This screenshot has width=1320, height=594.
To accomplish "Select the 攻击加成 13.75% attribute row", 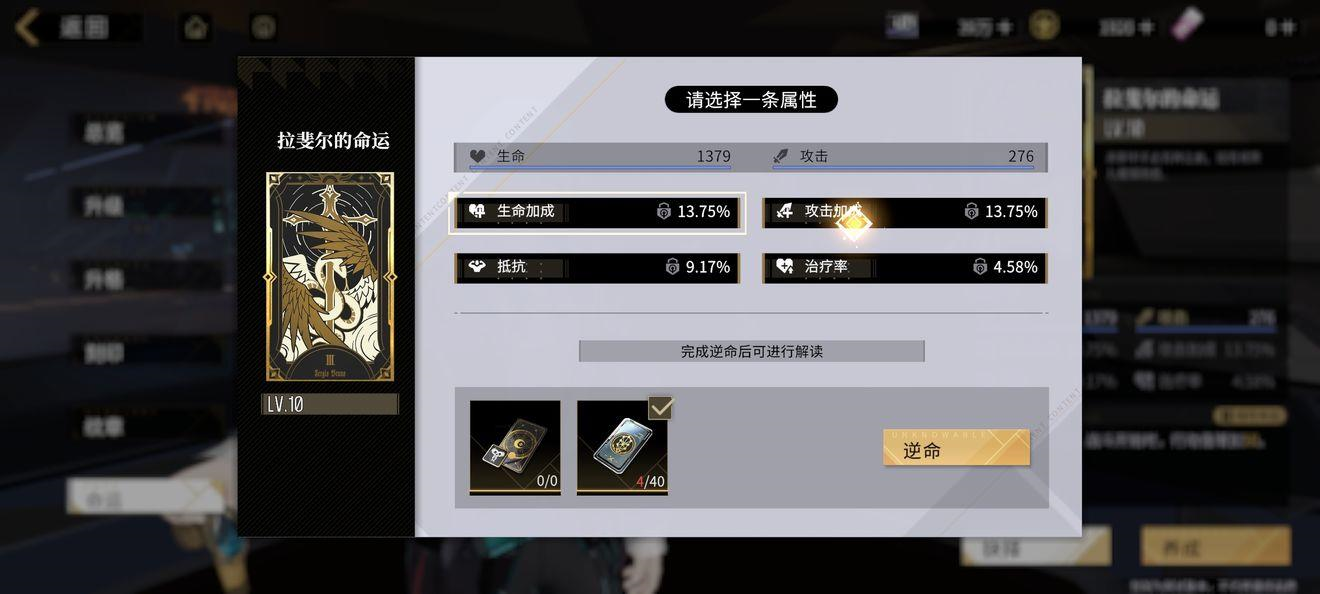I will [x=905, y=212].
